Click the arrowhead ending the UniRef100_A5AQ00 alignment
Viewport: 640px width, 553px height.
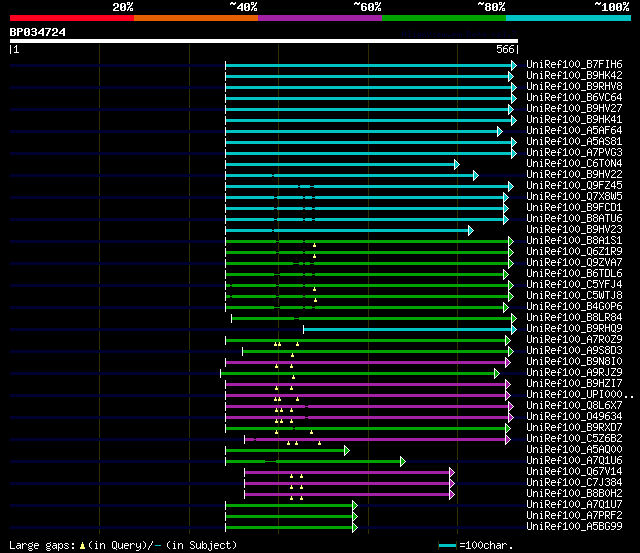pyautogui.click(x=347, y=451)
